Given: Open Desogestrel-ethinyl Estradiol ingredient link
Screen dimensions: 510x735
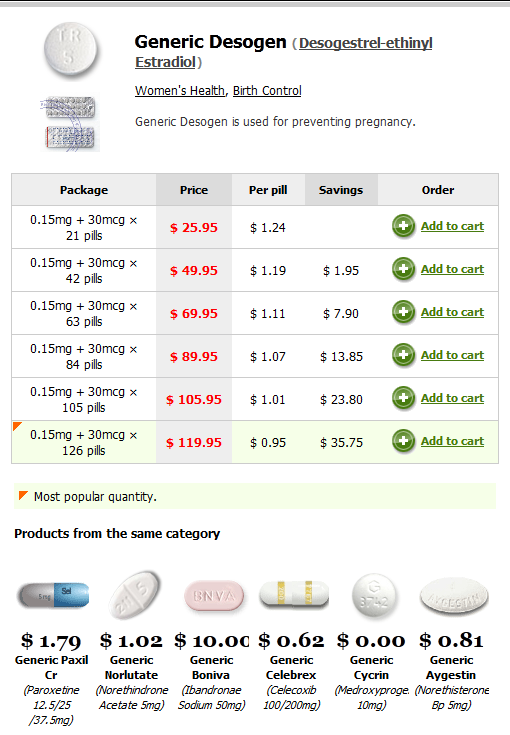Looking at the screenshot, I should coord(284,52).
